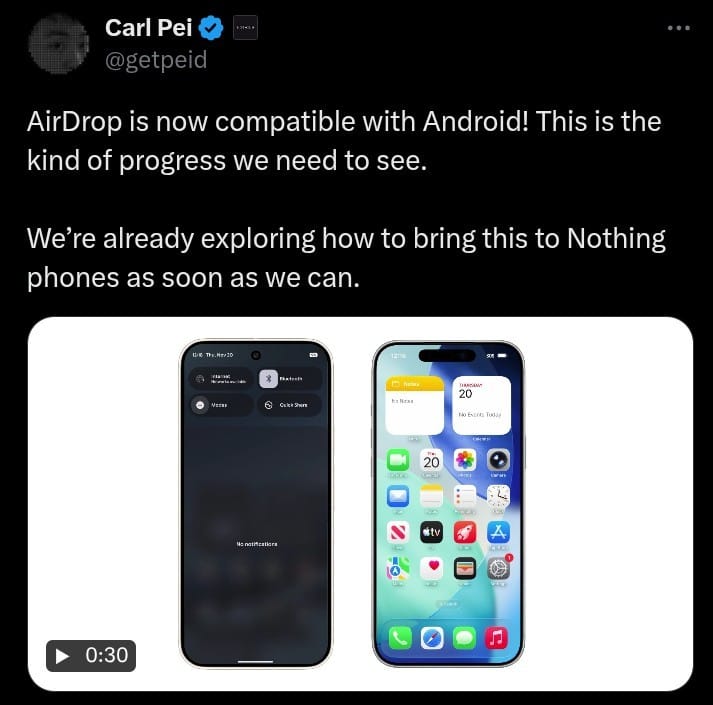Click the blue verified badge

point(212,28)
